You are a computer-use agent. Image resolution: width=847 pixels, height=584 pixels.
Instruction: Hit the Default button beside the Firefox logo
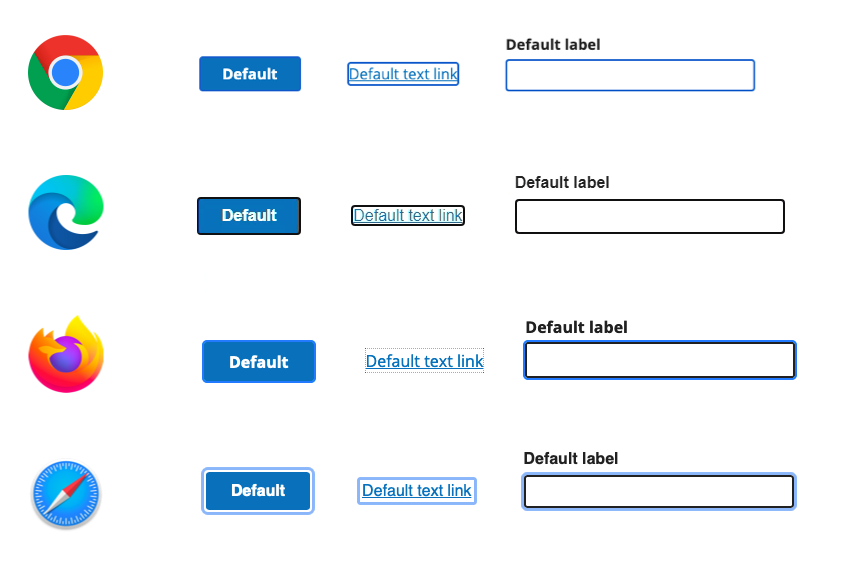point(259,362)
